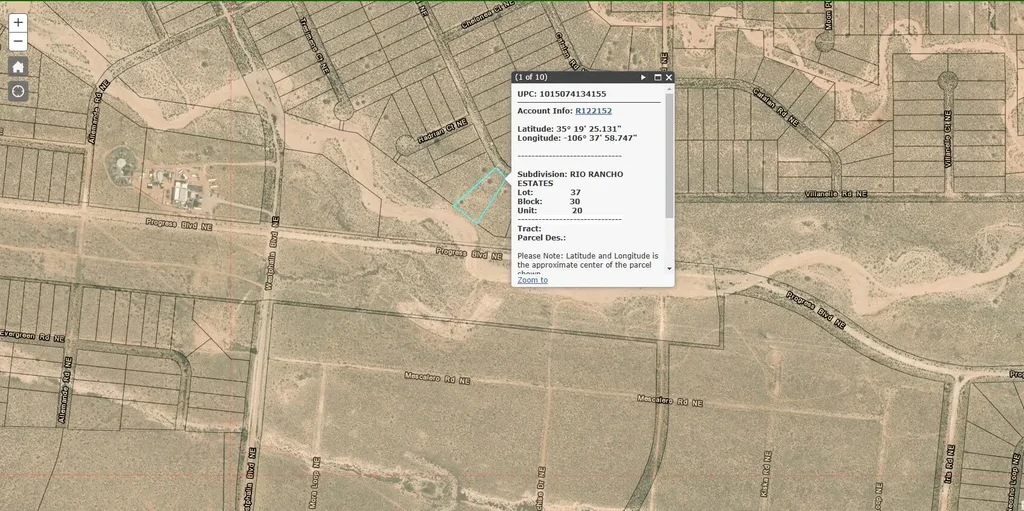Return to the default home extent
Viewport: 1024px width, 511px height.
pyautogui.click(x=18, y=67)
